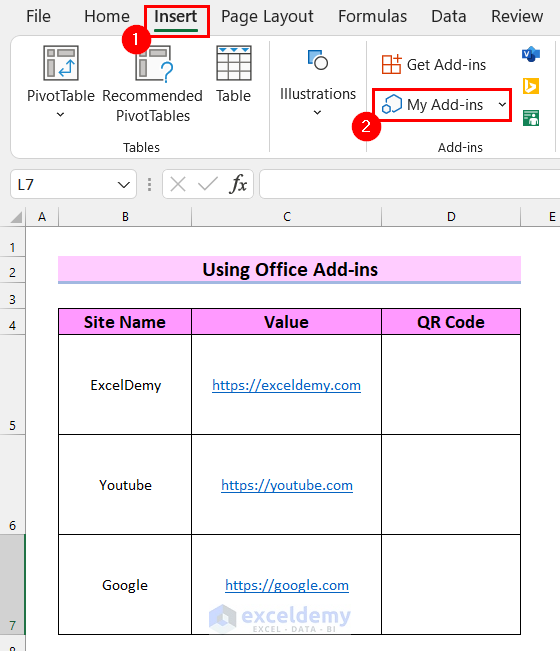Select the empty QR Code cell for Google

coord(451,585)
